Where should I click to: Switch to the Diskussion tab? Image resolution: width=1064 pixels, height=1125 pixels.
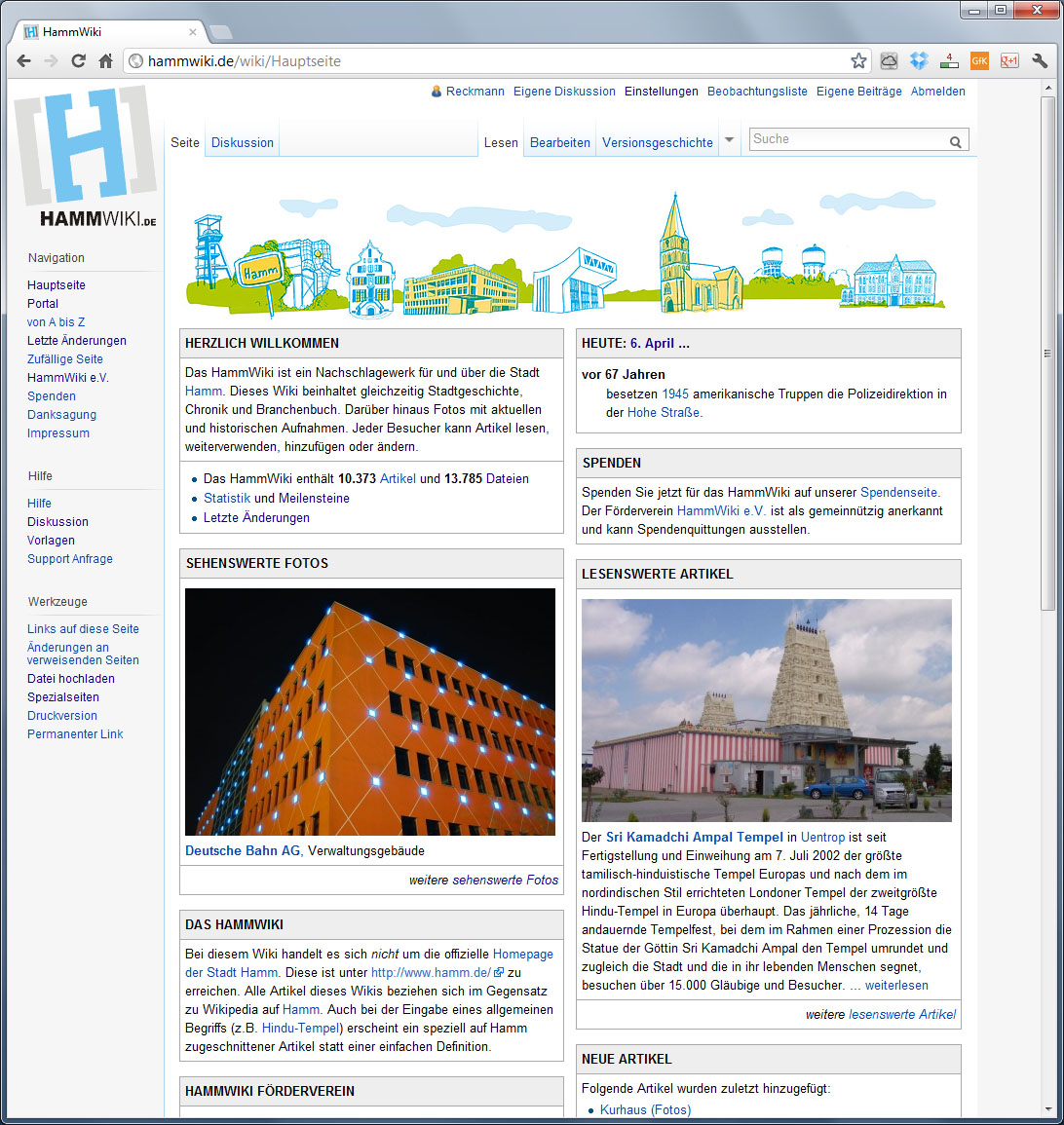coord(243,142)
